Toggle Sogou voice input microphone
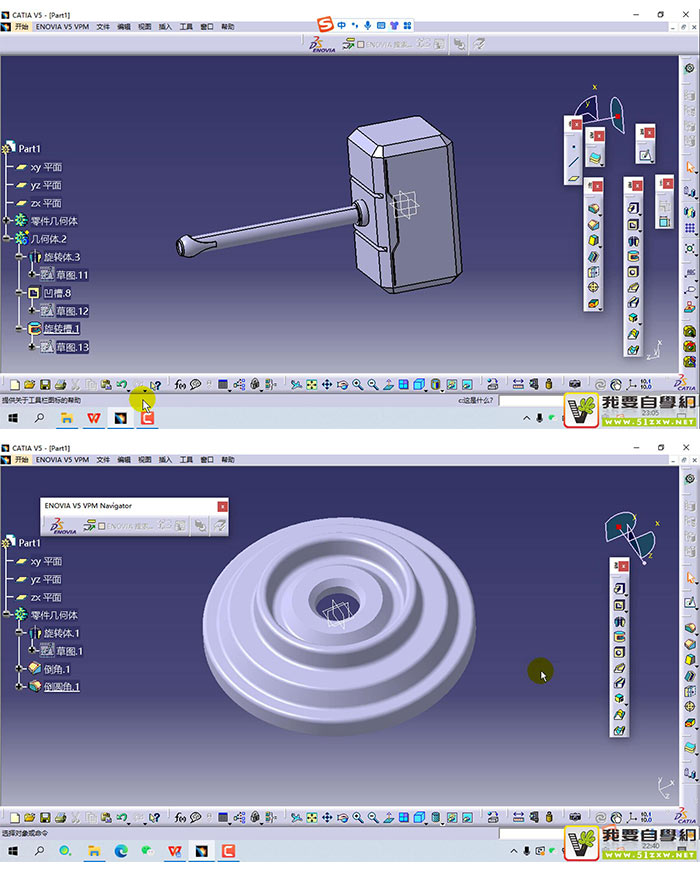Image resolution: width=700 pixels, height=869 pixels. [x=367, y=25]
